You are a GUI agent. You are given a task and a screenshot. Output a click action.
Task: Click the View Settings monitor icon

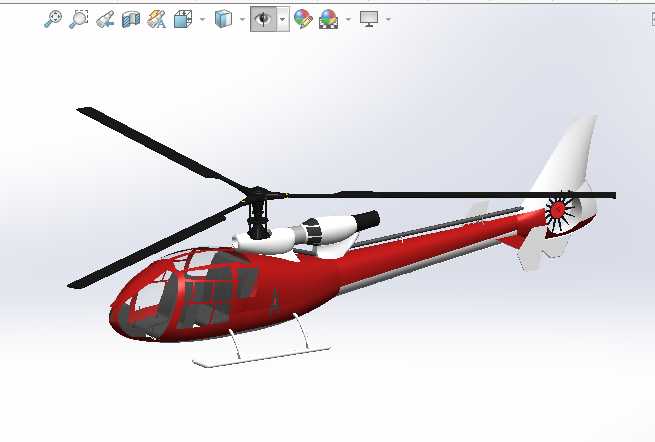tap(369, 19)
